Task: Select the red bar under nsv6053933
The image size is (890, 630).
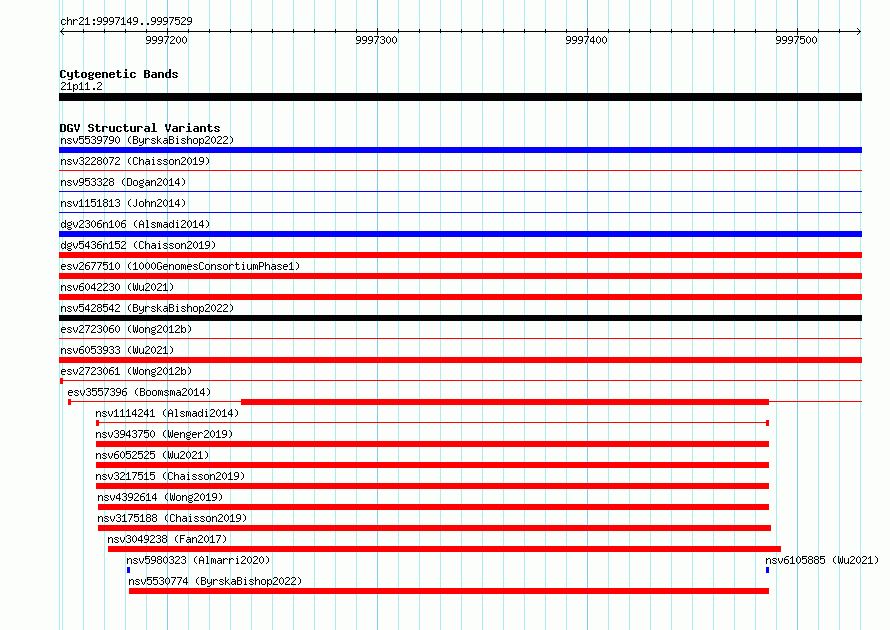Action: coord(460,360)
